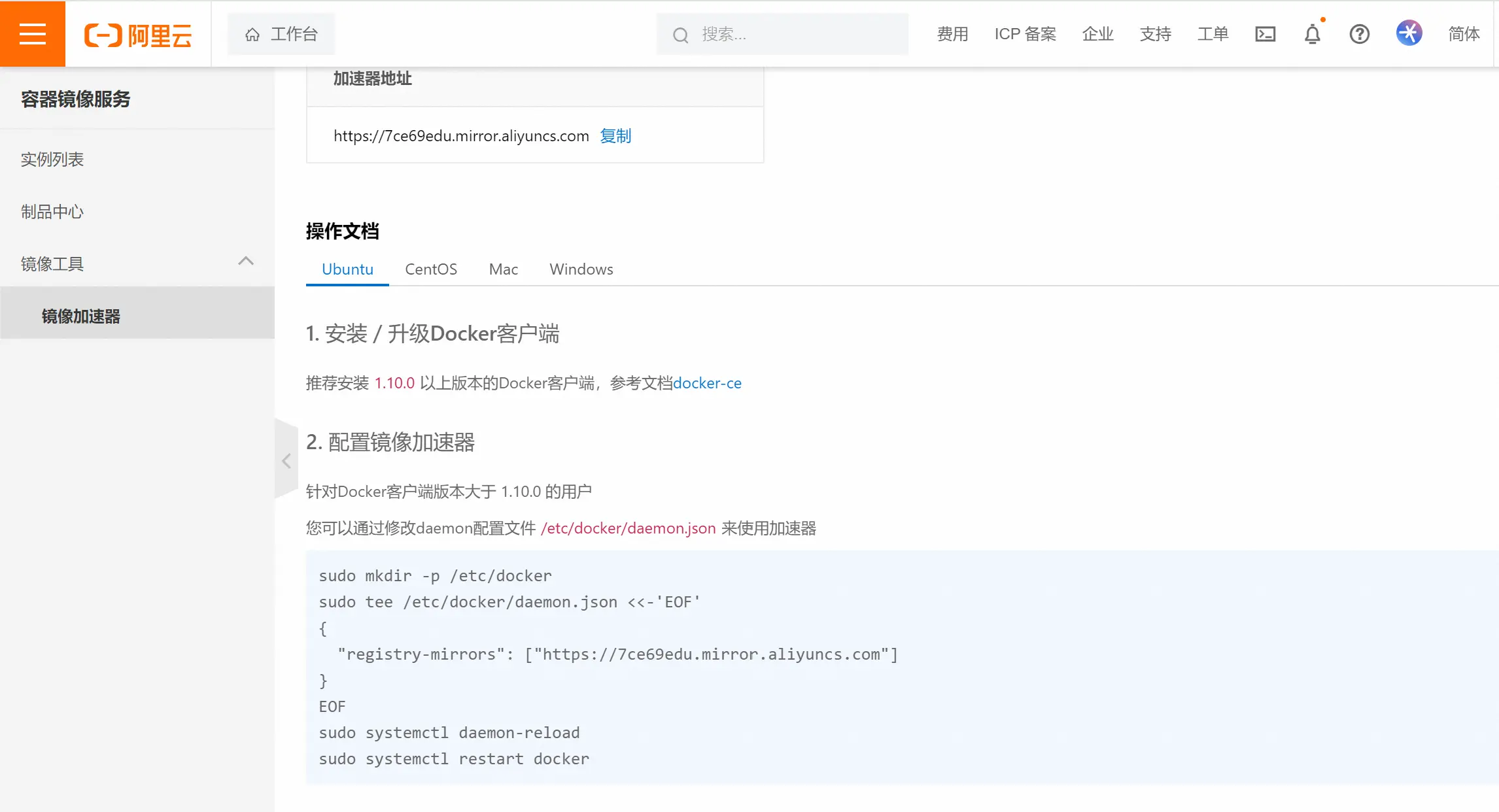Open the docker-ce documentation link
Screen dimensions: 1499x812
[707, 383]
